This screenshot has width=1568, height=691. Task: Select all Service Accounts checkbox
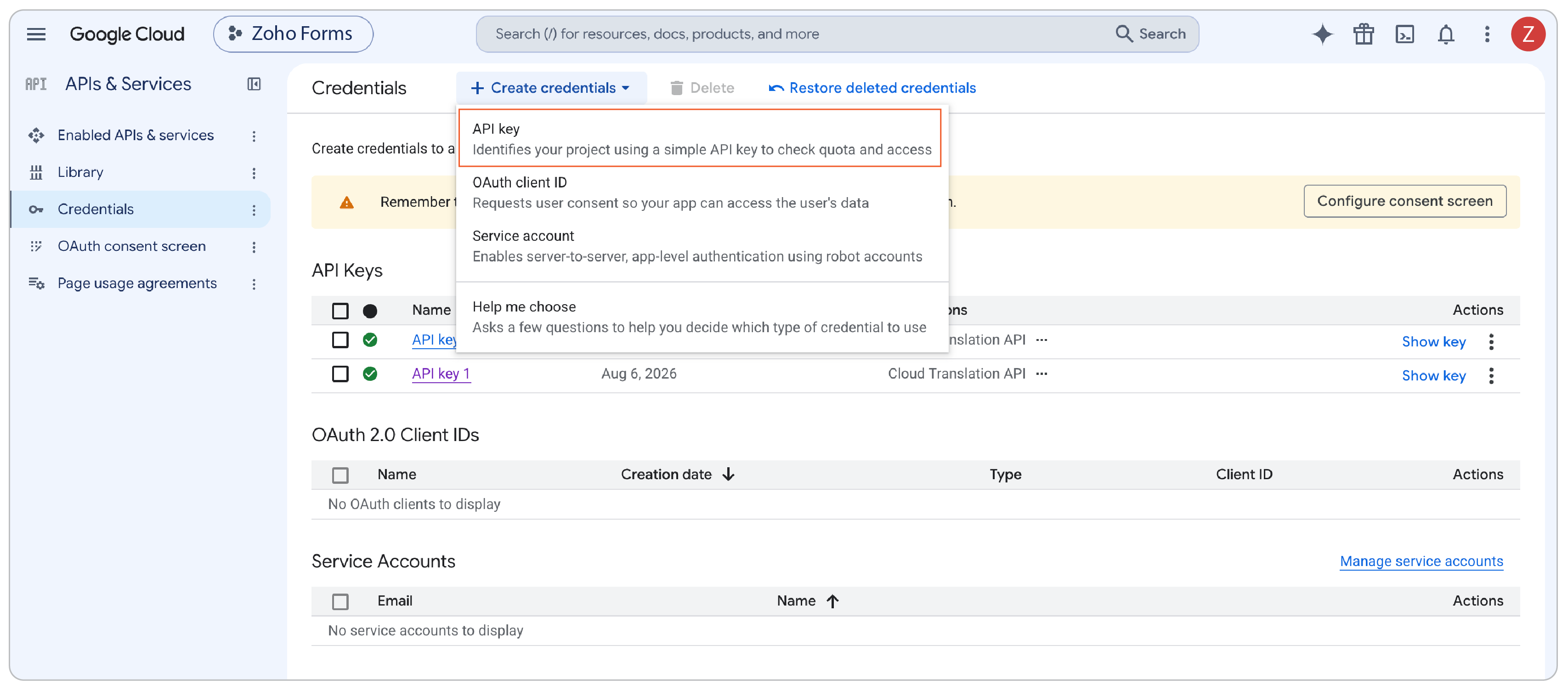tap(340, 602)
